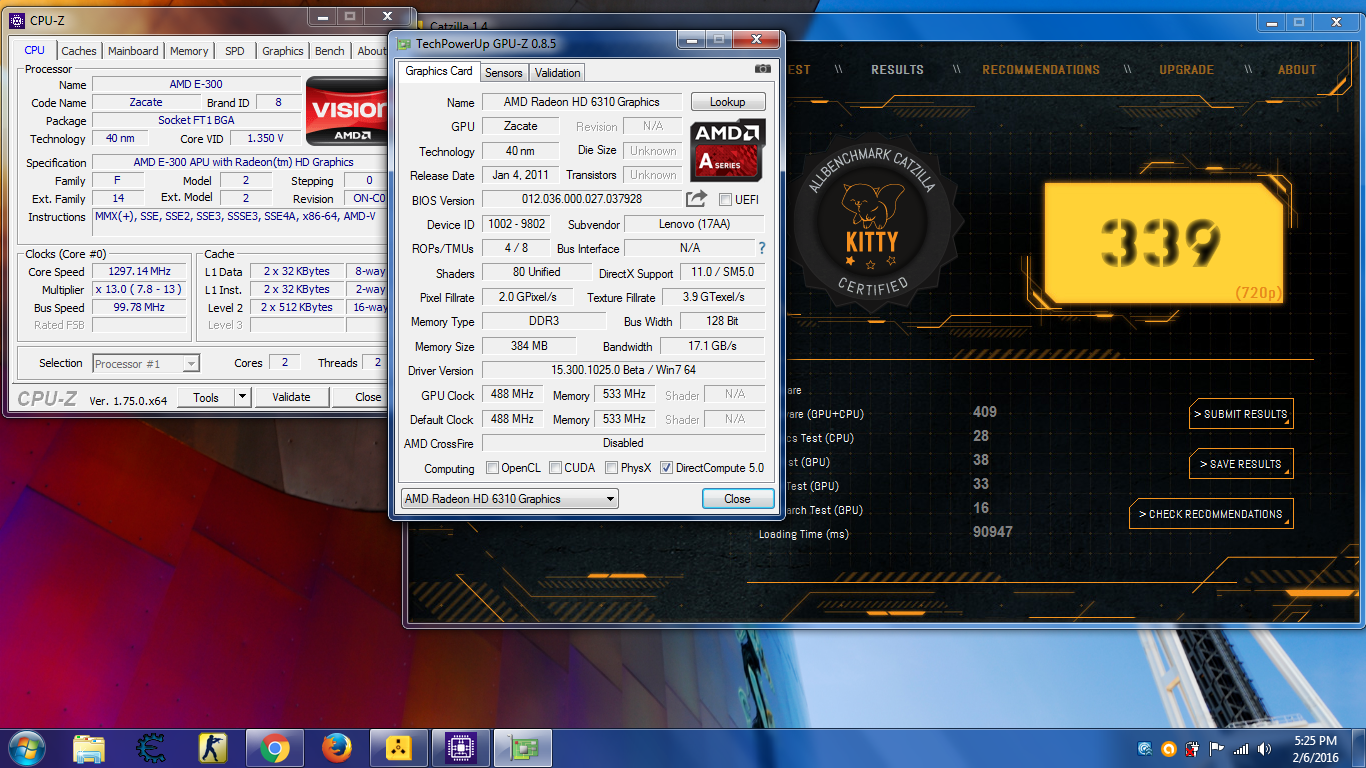Expand the CPU-Z Tools dropdown arrow

point(242,397)
